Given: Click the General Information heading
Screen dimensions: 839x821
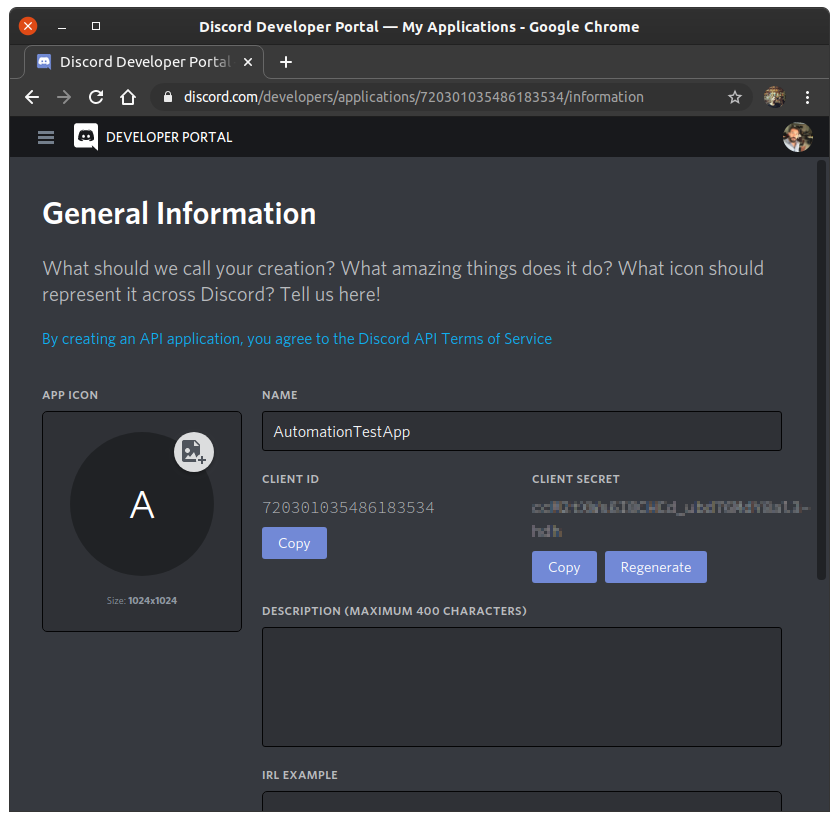Looking at the screenshot, I should tap(179, 214).
